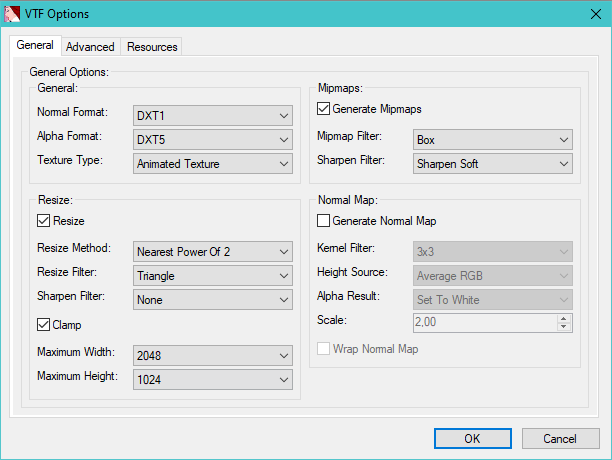Click into the Scale value field
Screen dimensions: 612x460
click(485, 323)
